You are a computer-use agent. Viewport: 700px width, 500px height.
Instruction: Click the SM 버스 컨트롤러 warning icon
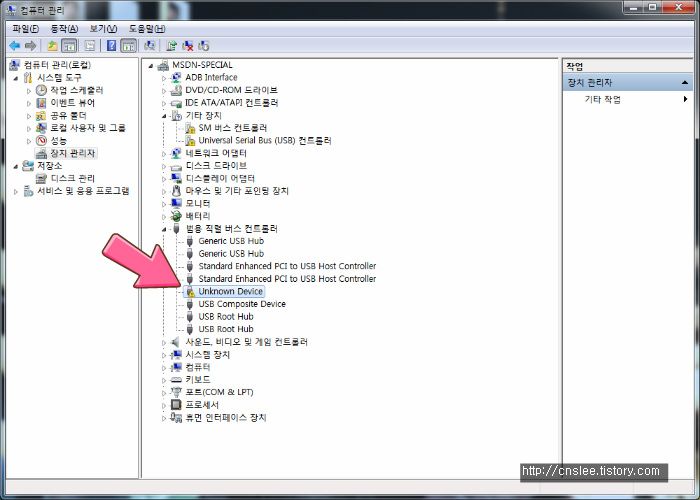click(x=190, y=128)
